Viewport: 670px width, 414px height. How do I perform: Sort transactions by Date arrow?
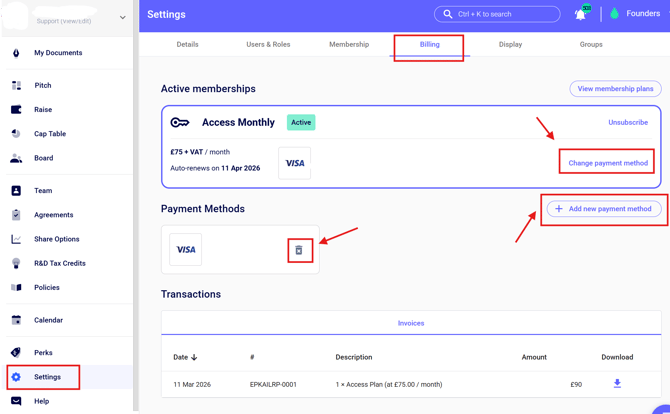click(194, 357)
